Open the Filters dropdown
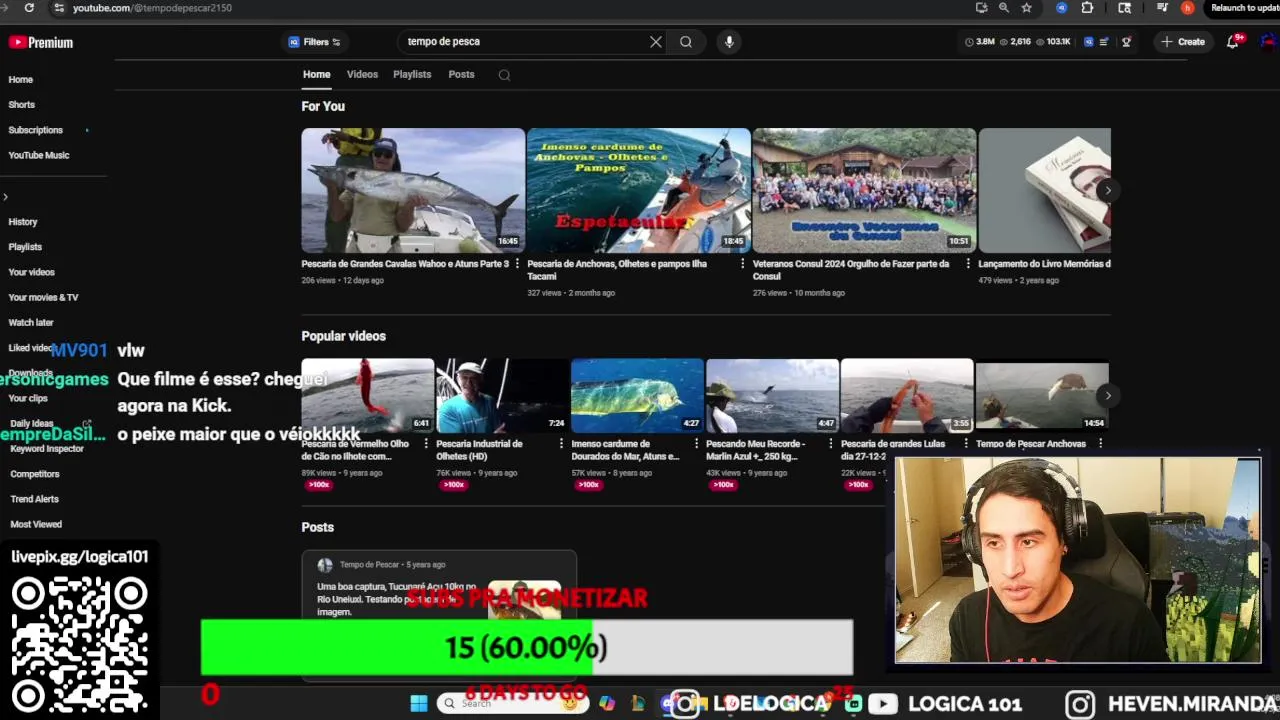1280x720 pixels. [x=315, y=42]
